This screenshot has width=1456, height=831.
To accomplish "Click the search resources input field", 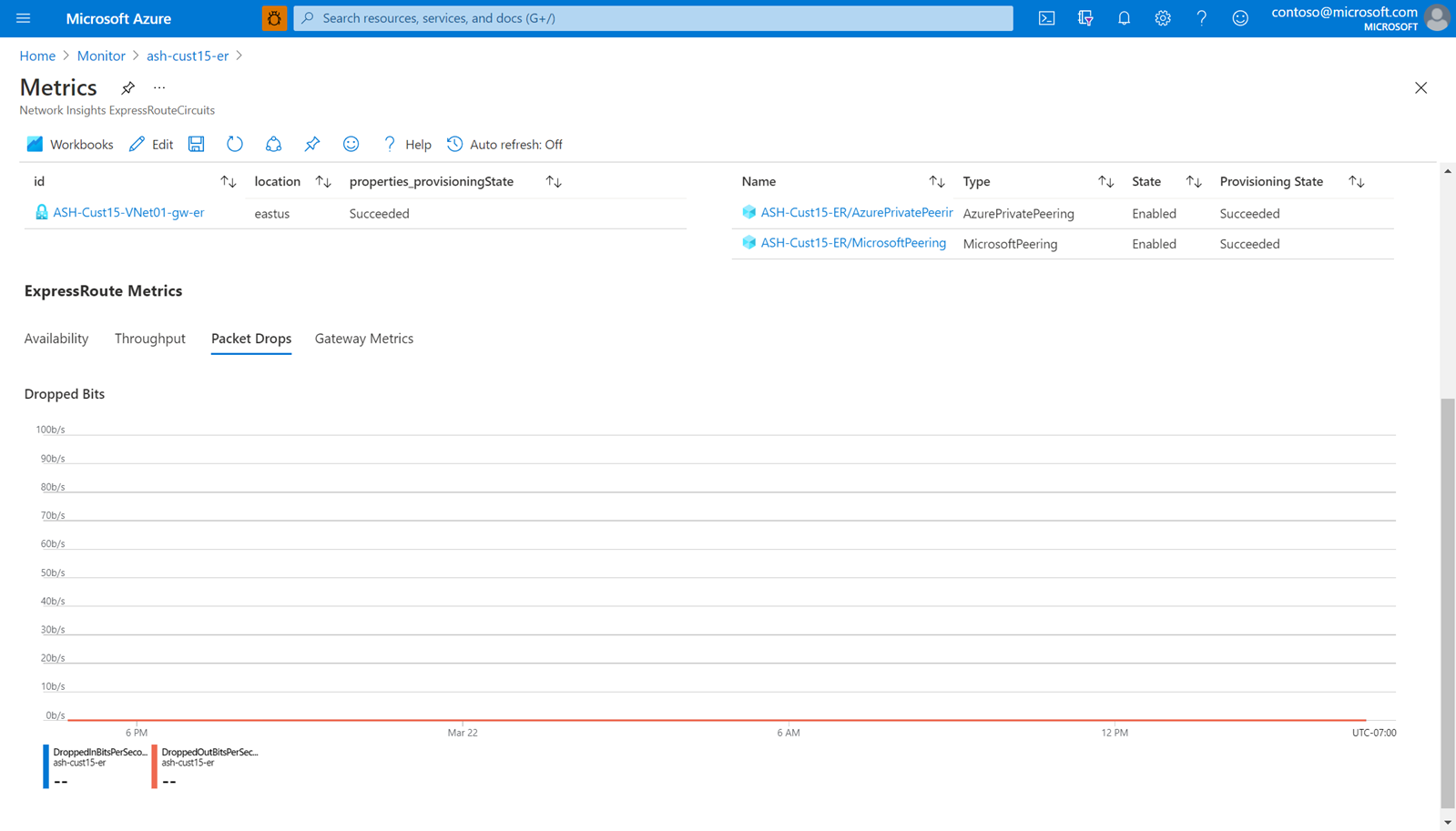I will pyautogui.click(x=653, y=18).
